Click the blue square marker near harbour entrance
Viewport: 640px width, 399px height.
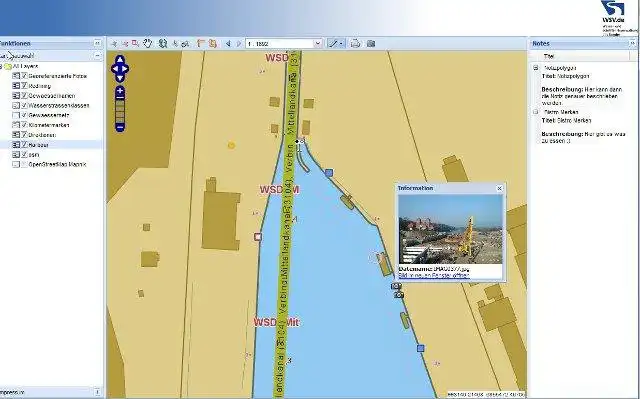[329, 173]
